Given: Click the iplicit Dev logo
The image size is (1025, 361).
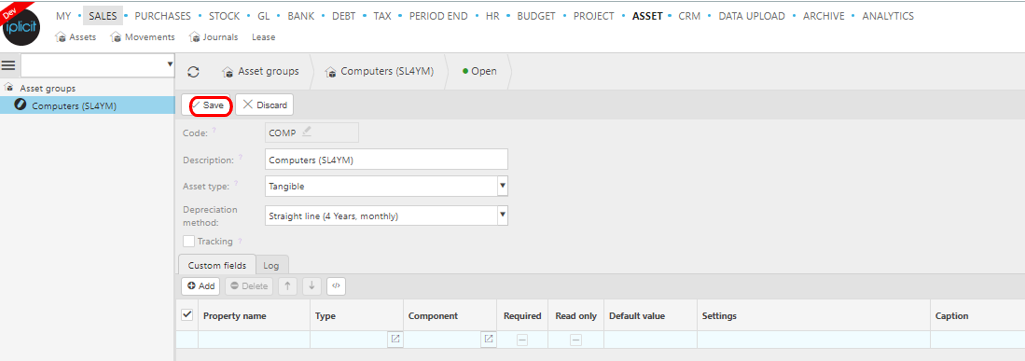Looking at the screenshot, I should 21,25.
